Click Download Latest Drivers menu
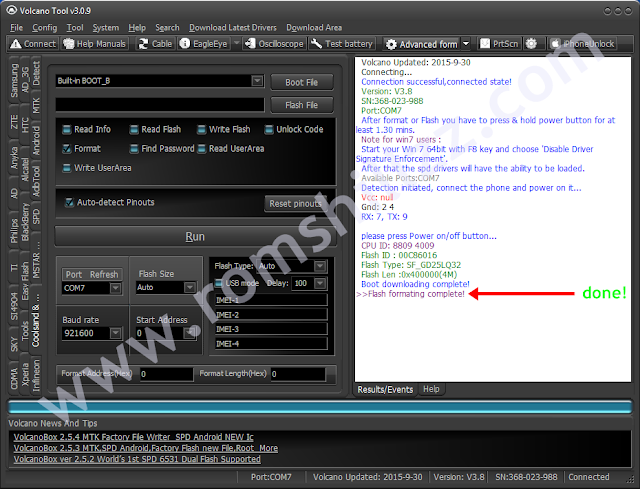 [x=233, y=27]
